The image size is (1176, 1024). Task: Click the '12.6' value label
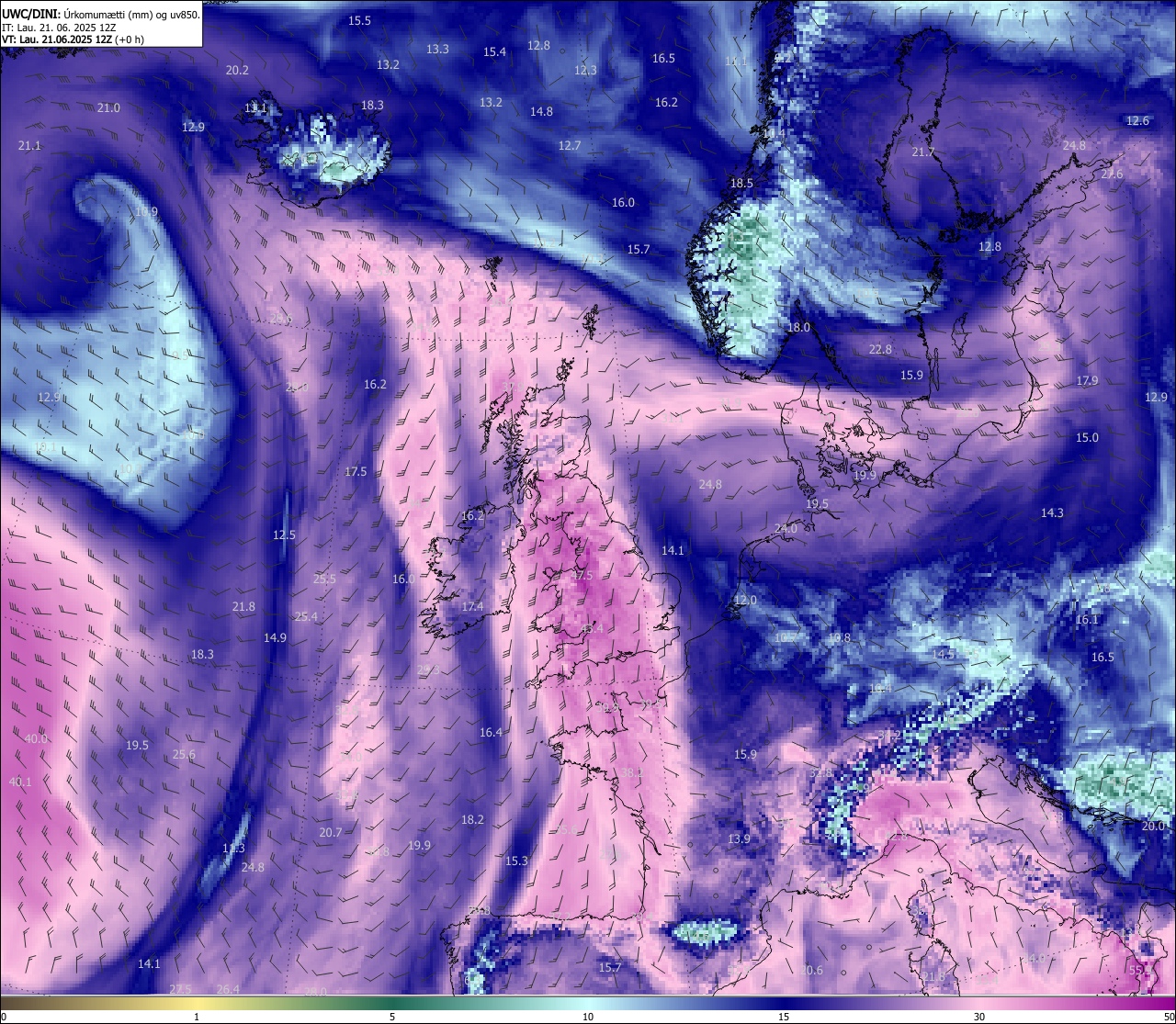[x=1137, y=120]
